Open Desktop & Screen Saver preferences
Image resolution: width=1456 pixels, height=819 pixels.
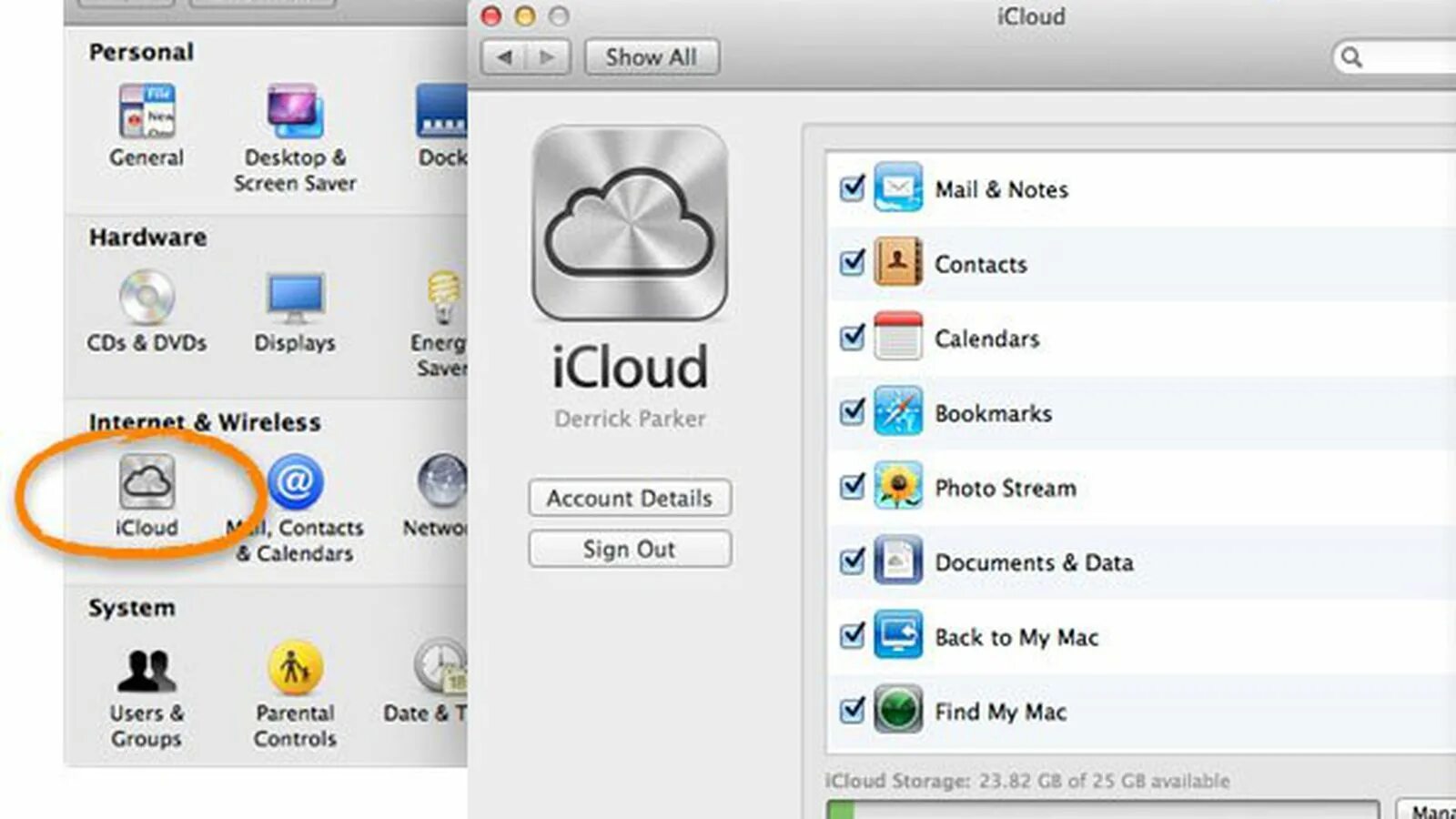point(294,112)
